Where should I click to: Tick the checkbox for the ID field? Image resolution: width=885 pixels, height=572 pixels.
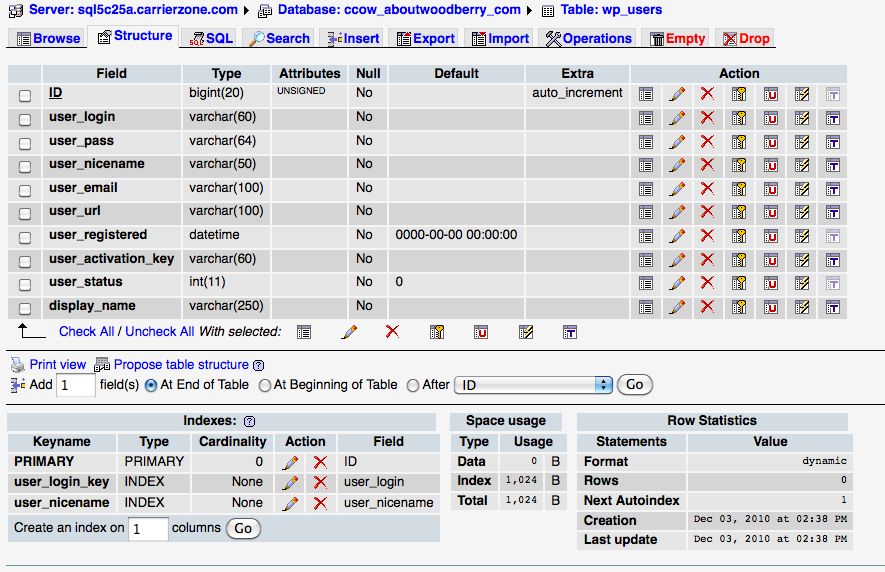click(x=25, y=95)
